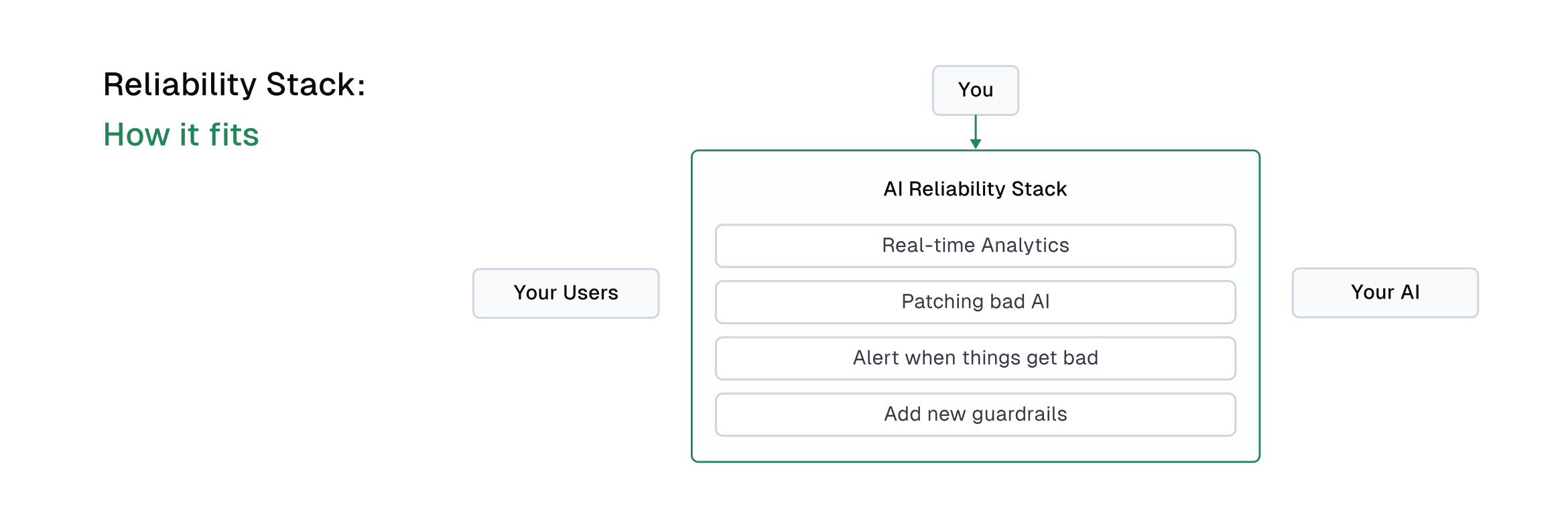
Task: Click the "Alert when things get bad" box
Action: coord(975,358)
